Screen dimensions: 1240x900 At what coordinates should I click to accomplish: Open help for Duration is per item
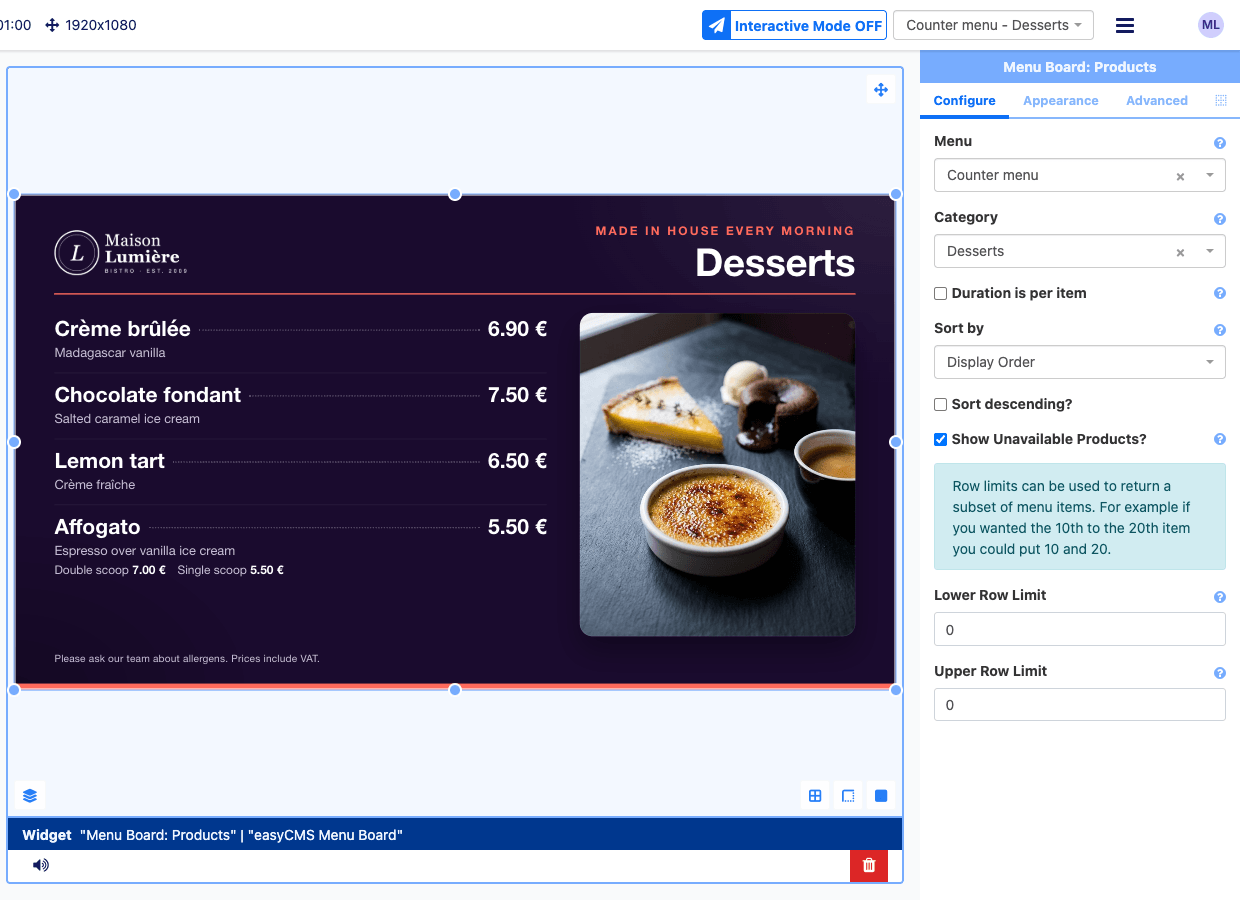1220,294
